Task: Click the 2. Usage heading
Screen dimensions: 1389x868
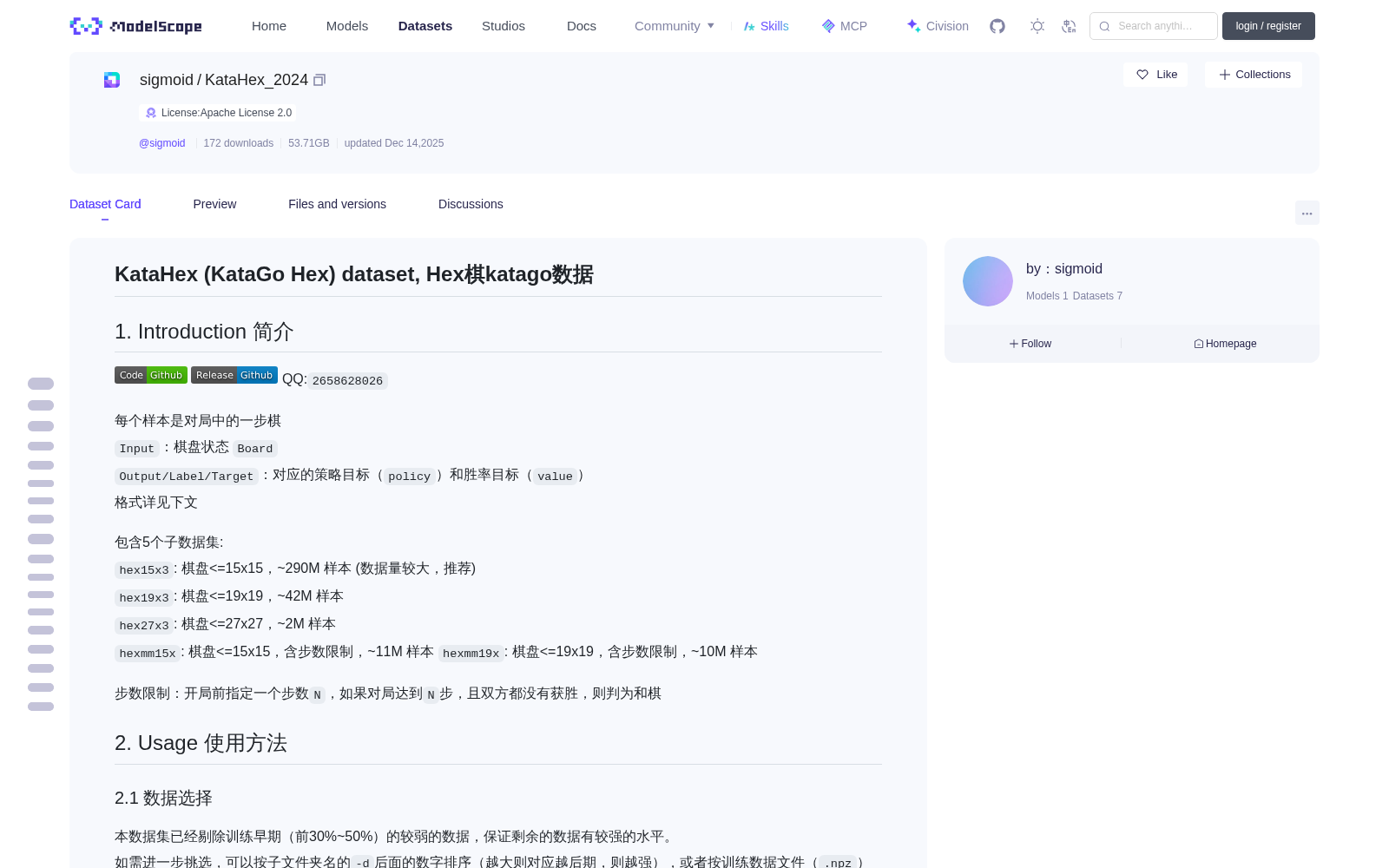Action: (x=201, y=743)
